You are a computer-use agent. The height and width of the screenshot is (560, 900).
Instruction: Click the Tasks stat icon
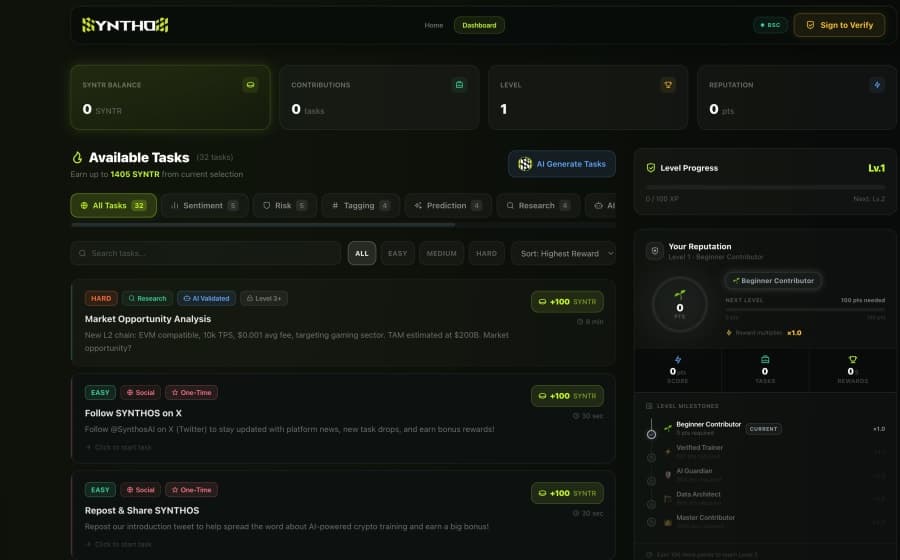(x=765, y=360)
